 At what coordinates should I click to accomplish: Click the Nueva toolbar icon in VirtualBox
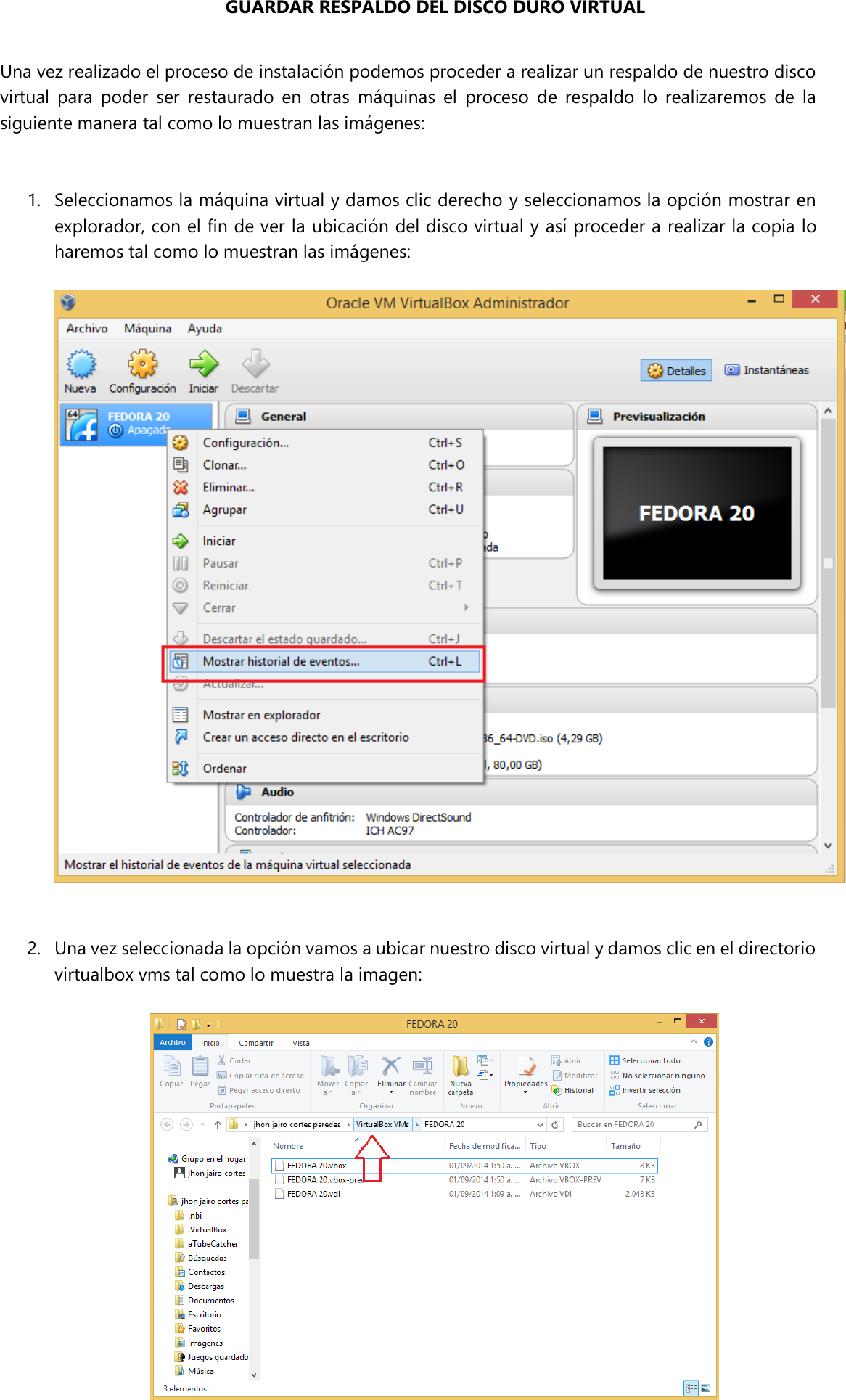81,372
